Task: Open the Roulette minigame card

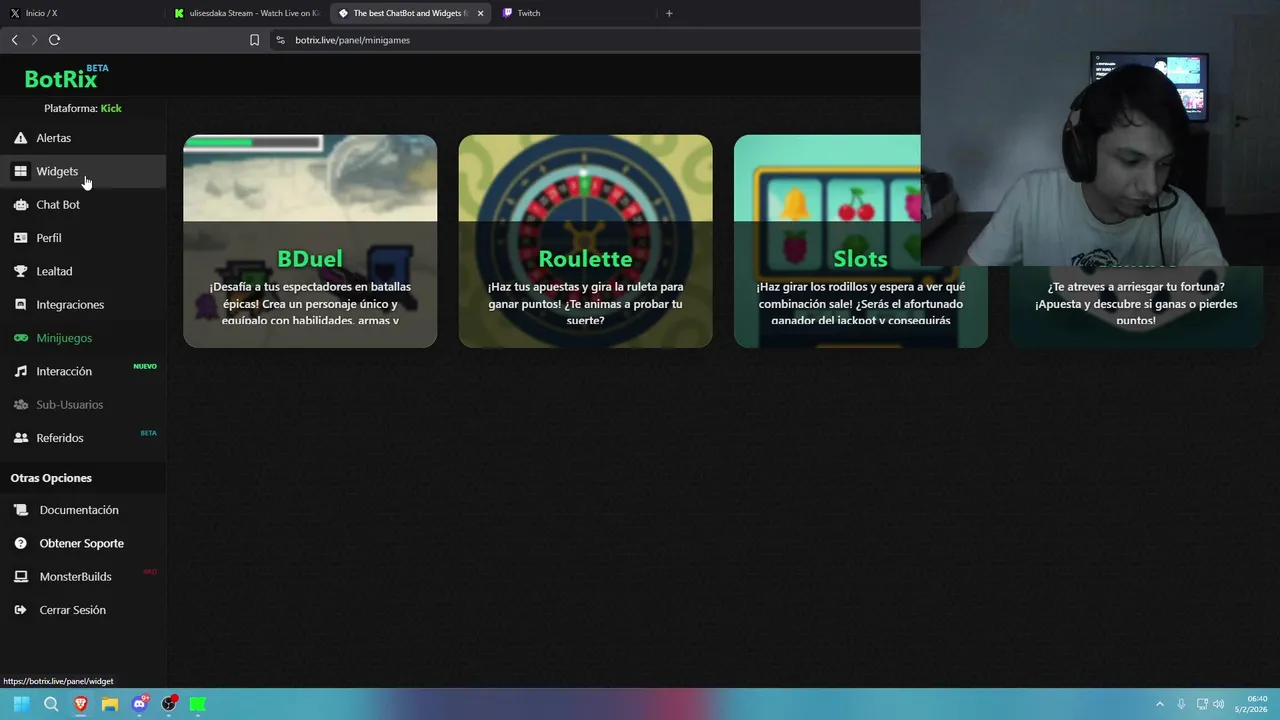Action: [585, 241]
